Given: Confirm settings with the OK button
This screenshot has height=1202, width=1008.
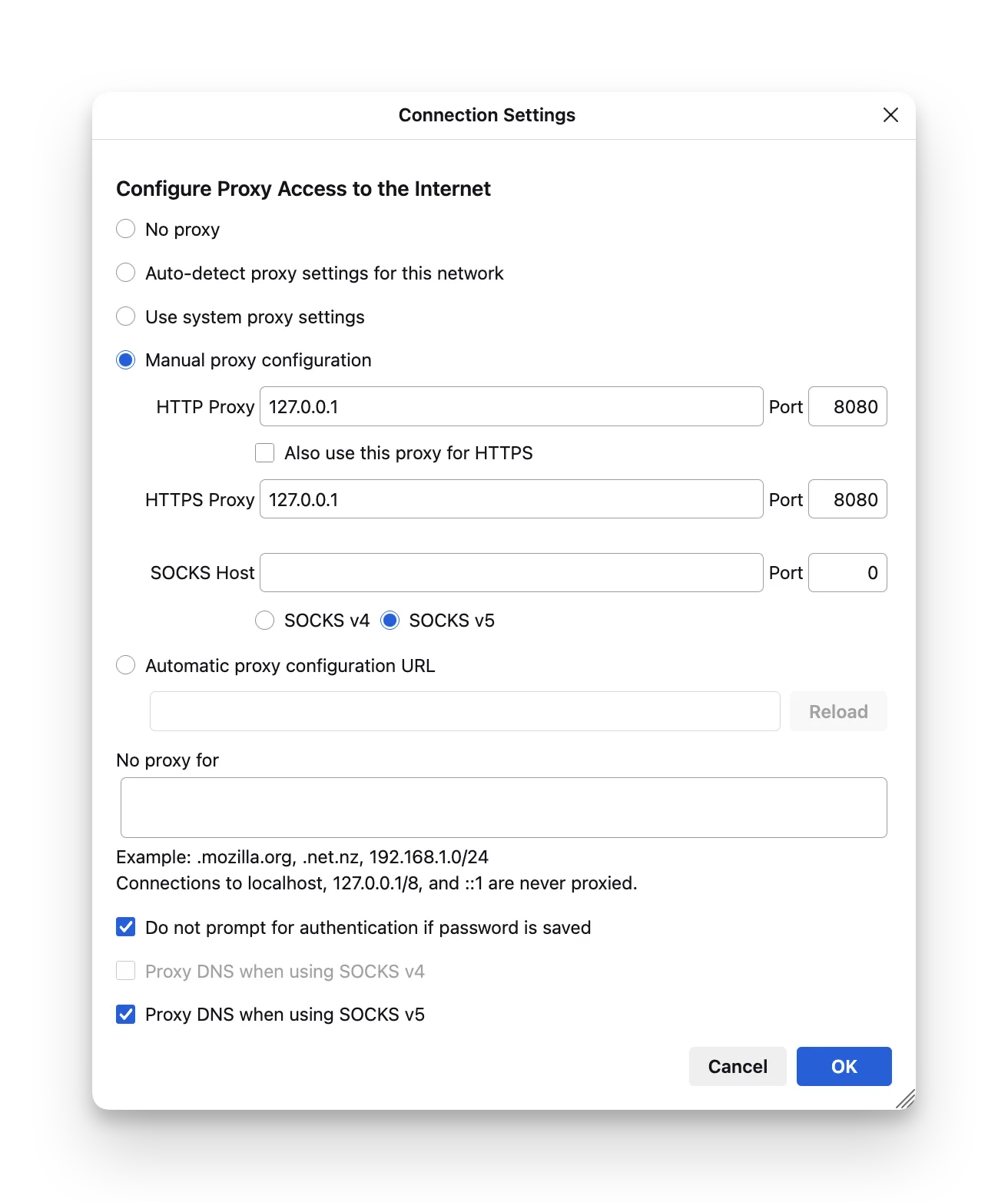Looking at the screenshot, I should (844, 1066).
